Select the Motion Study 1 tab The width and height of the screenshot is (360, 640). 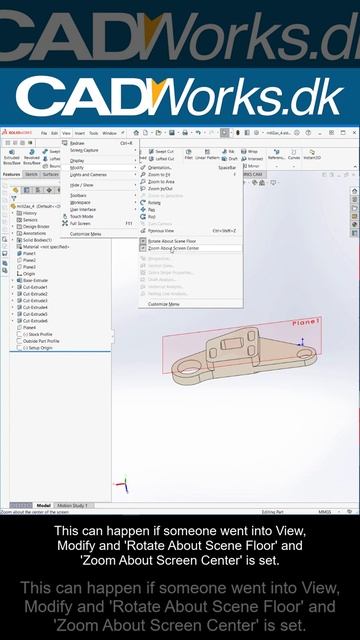point(74,505)
